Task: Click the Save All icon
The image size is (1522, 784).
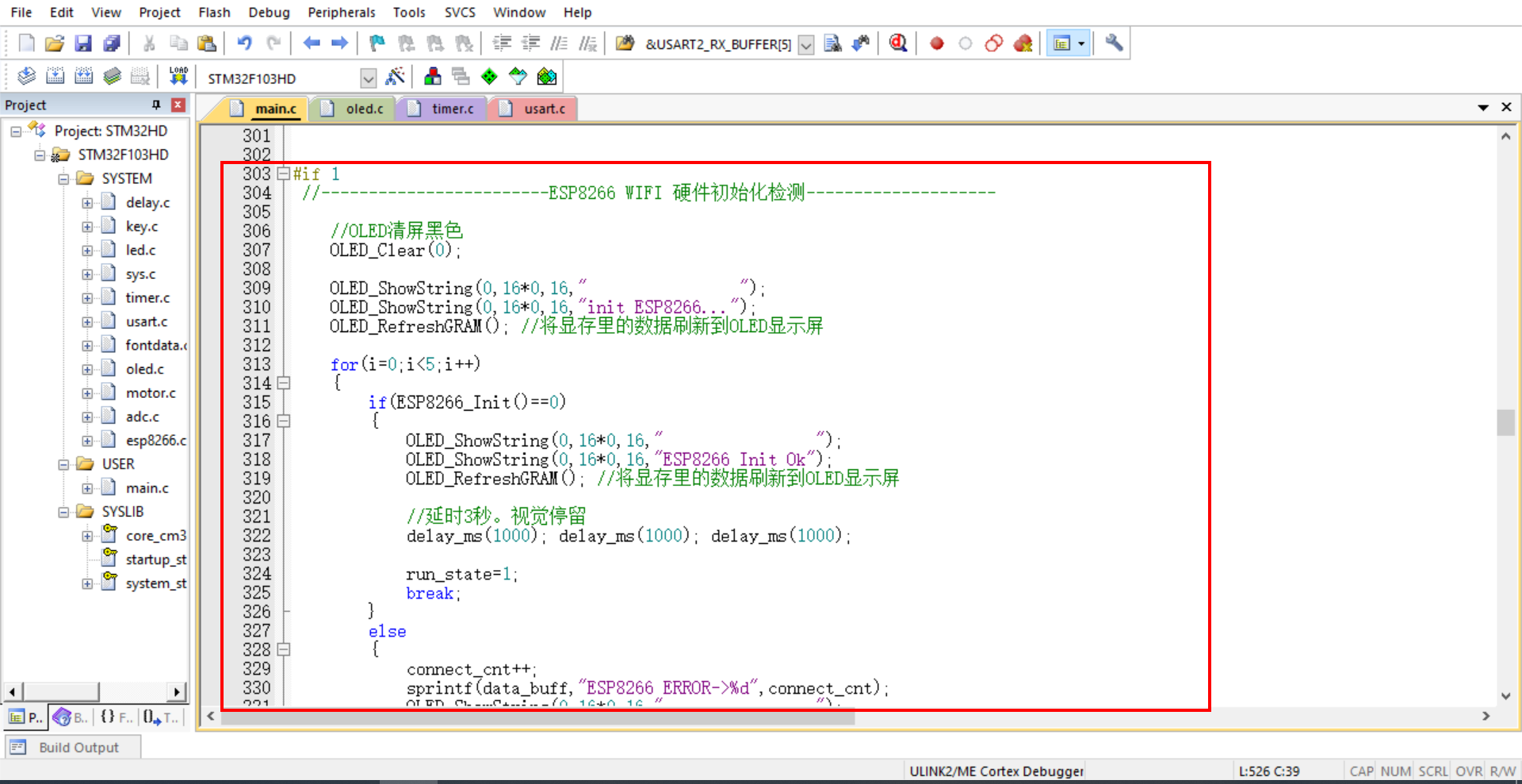Action: click(112, 43)
